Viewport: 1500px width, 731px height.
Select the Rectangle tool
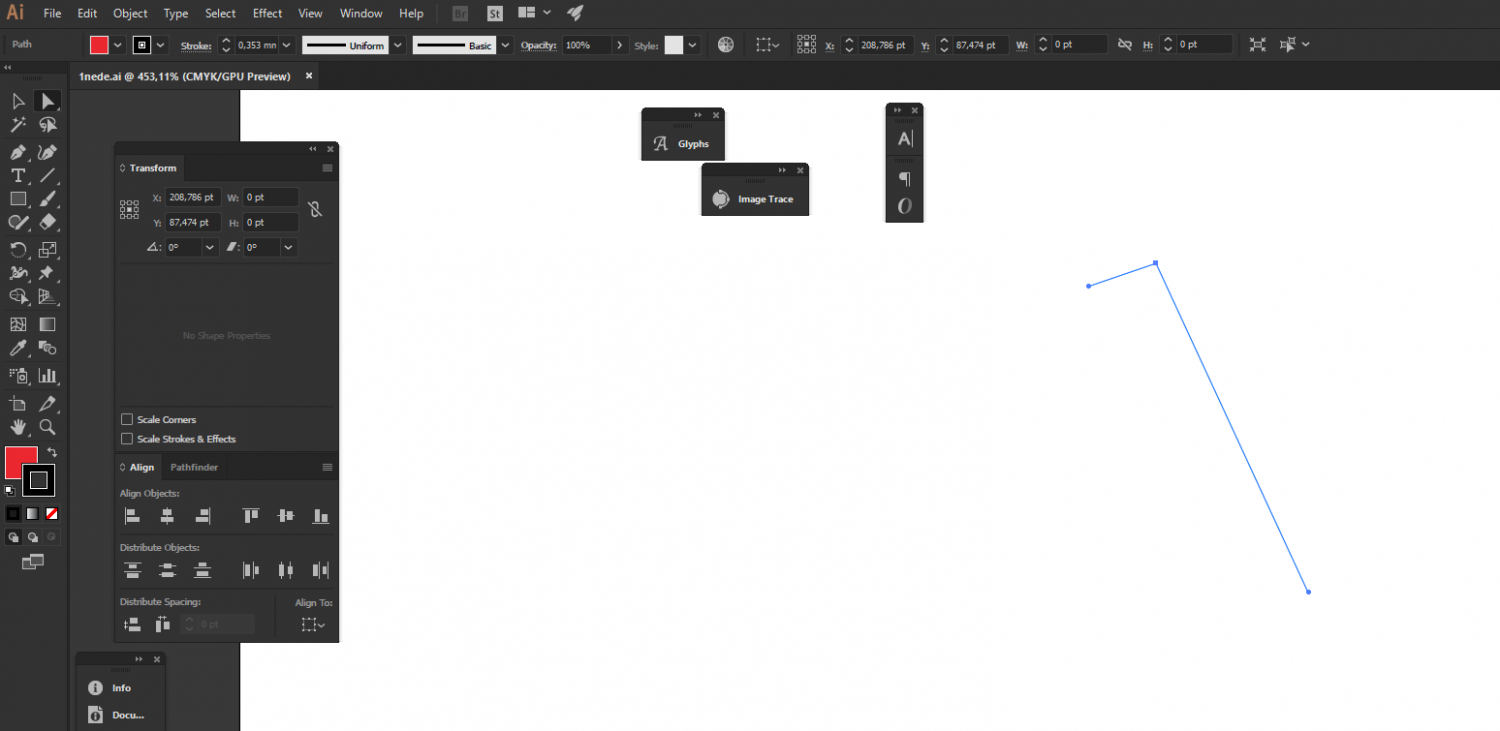[18, 199]
